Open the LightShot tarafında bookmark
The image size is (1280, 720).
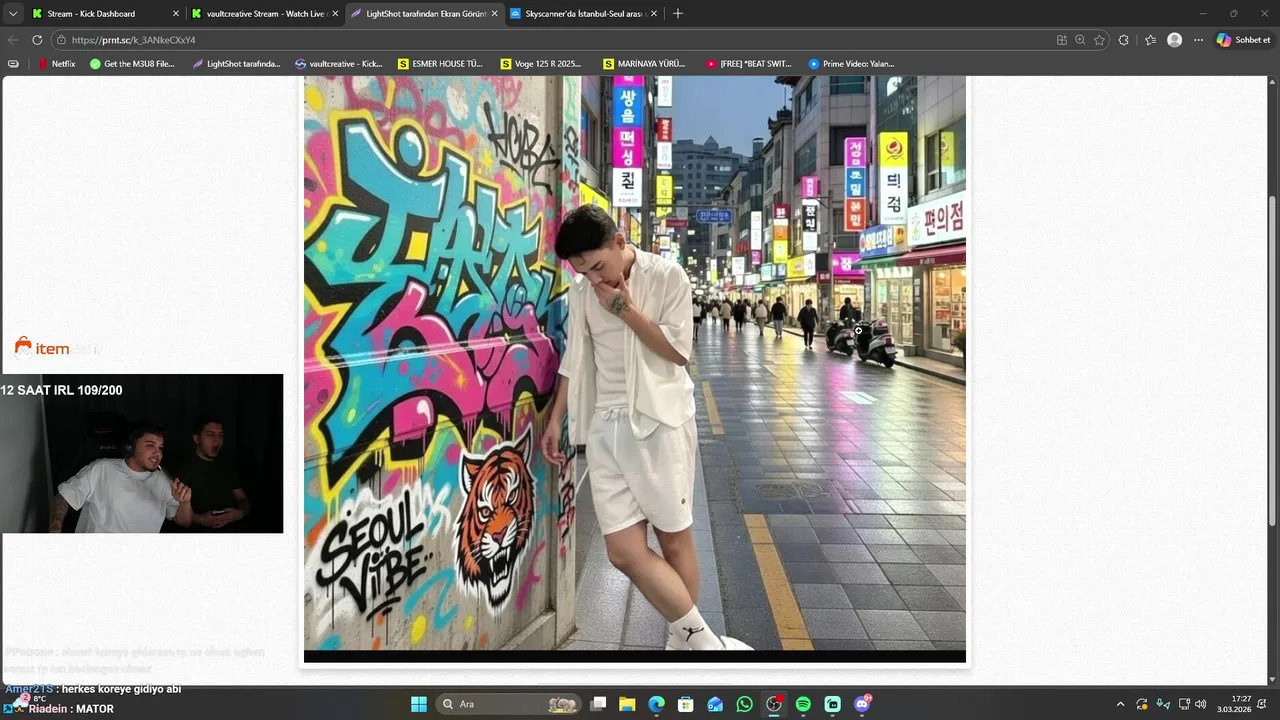point(236,64)
